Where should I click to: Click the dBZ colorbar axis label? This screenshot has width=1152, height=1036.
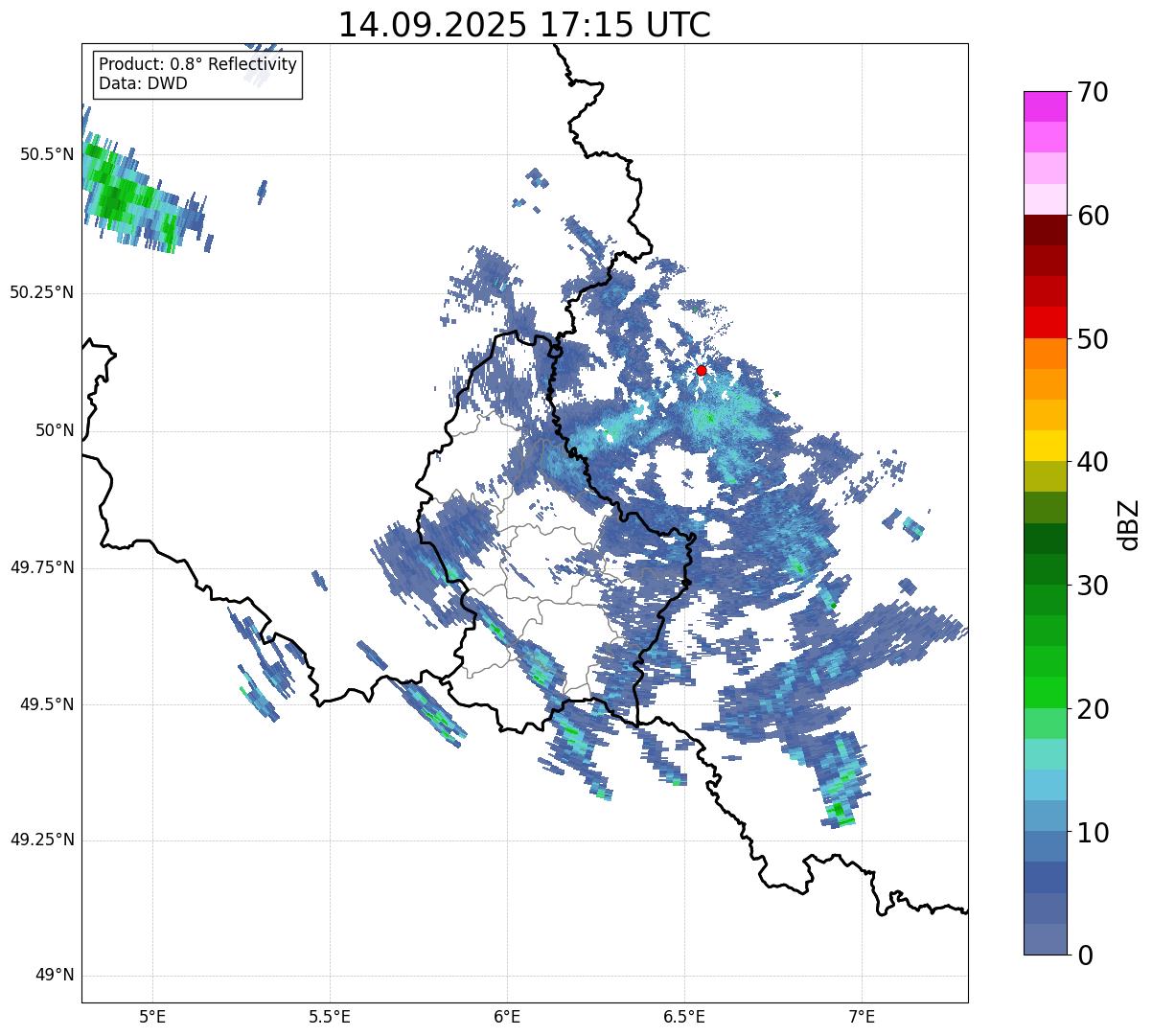(x=1129, y=524)
